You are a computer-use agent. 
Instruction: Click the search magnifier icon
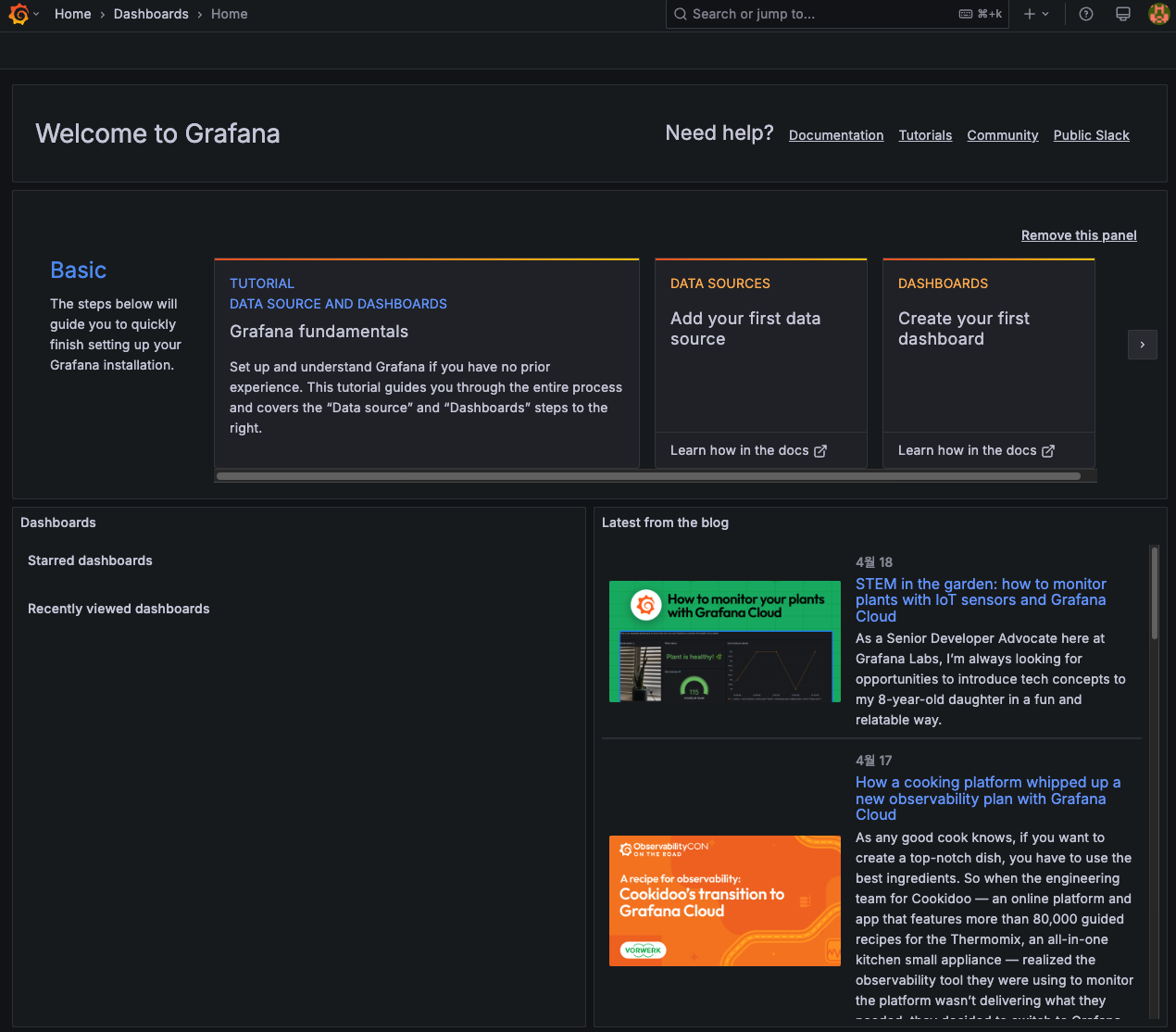(681, 14)
